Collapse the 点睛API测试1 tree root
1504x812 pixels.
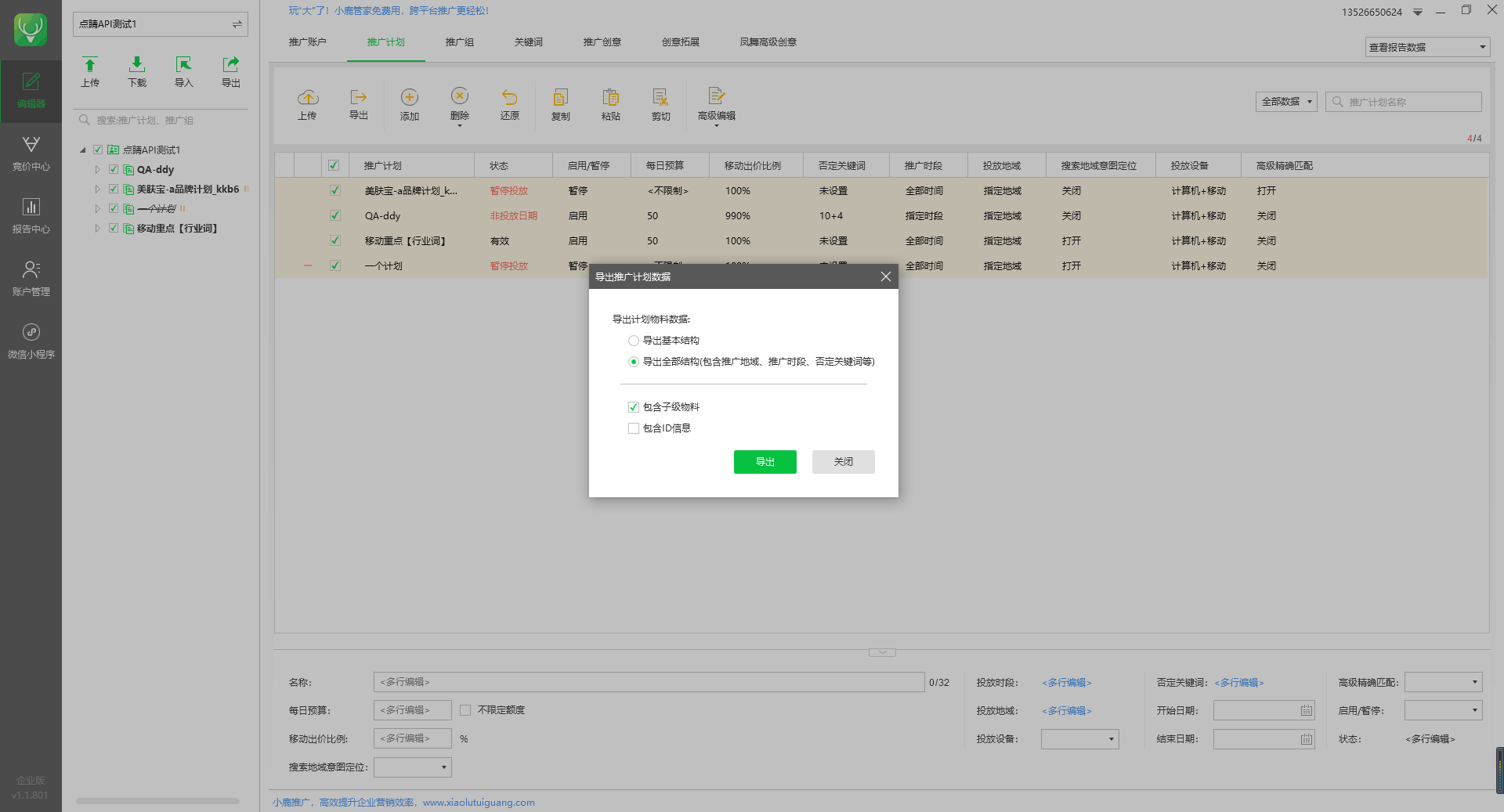(x=83, y=150)
